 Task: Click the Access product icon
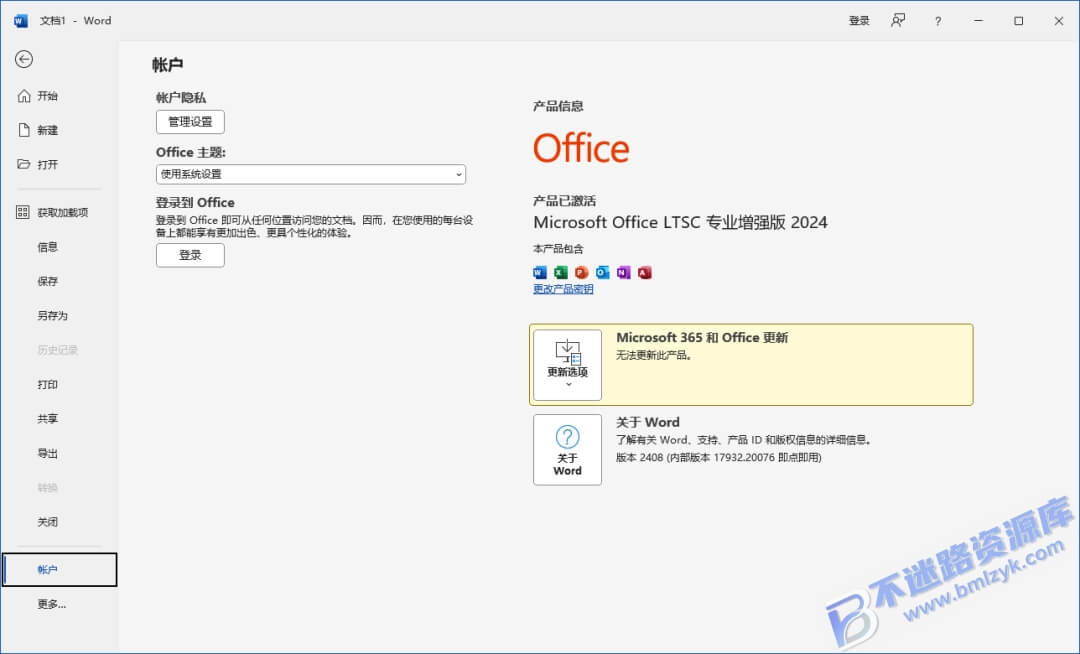[644, 273]
